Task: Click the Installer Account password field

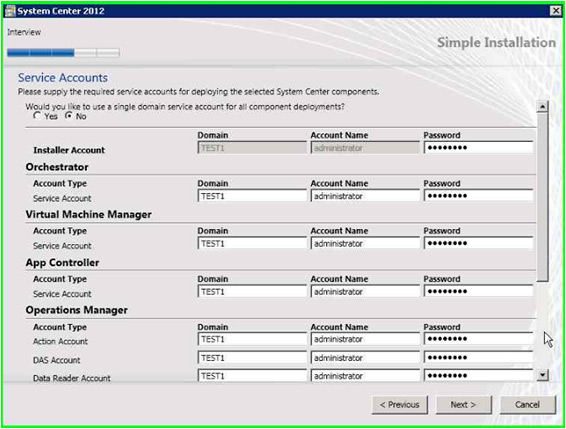Action: click(x=478, y=147)
